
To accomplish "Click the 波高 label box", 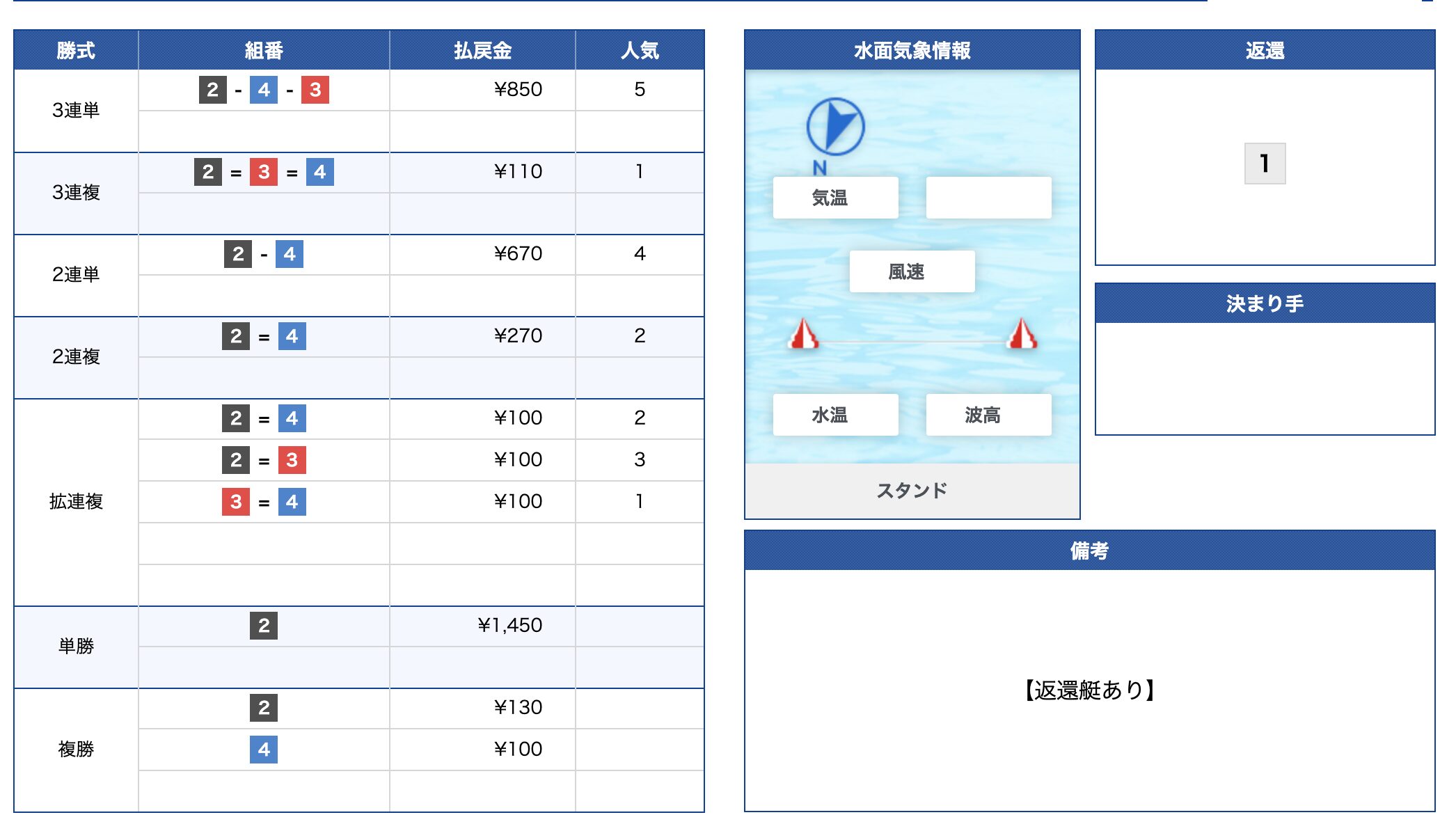I will pyautogui.click(x=988, y=415).
